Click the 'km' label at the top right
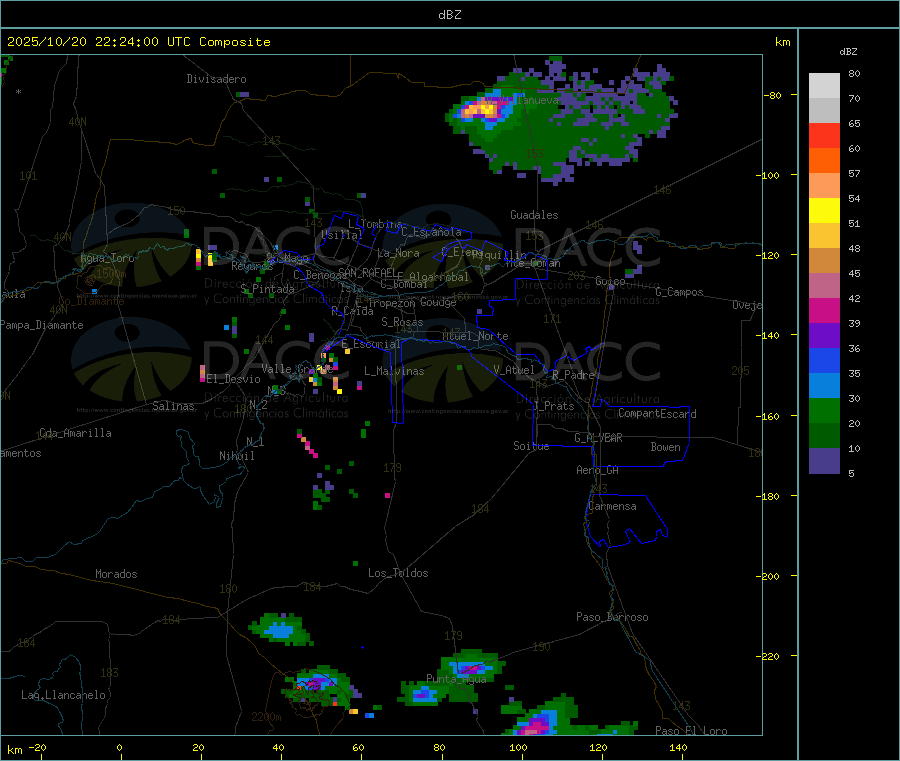The image size is (900, 761). click(x=782, y=42)
